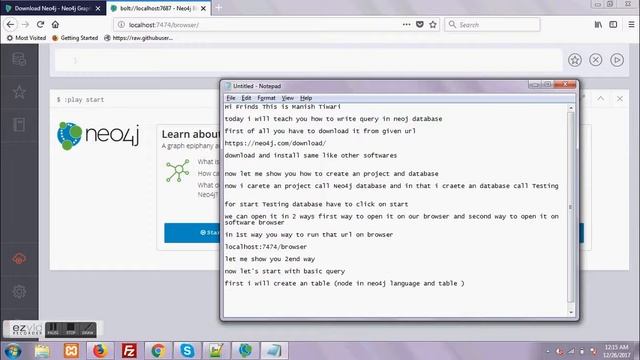This screenshot has width=640, height=360.
Task: Open a new Firefox tab
Action: [x=219, y=8]
